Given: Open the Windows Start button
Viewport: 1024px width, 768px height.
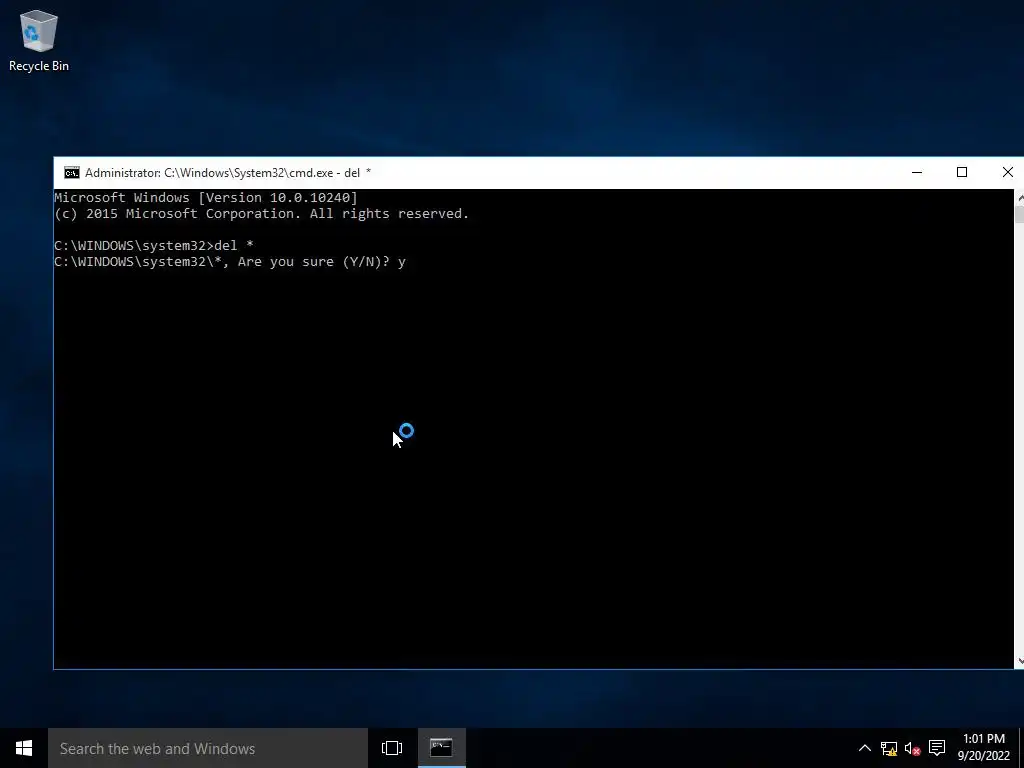Looking at the screenshot, I should 24,748.
